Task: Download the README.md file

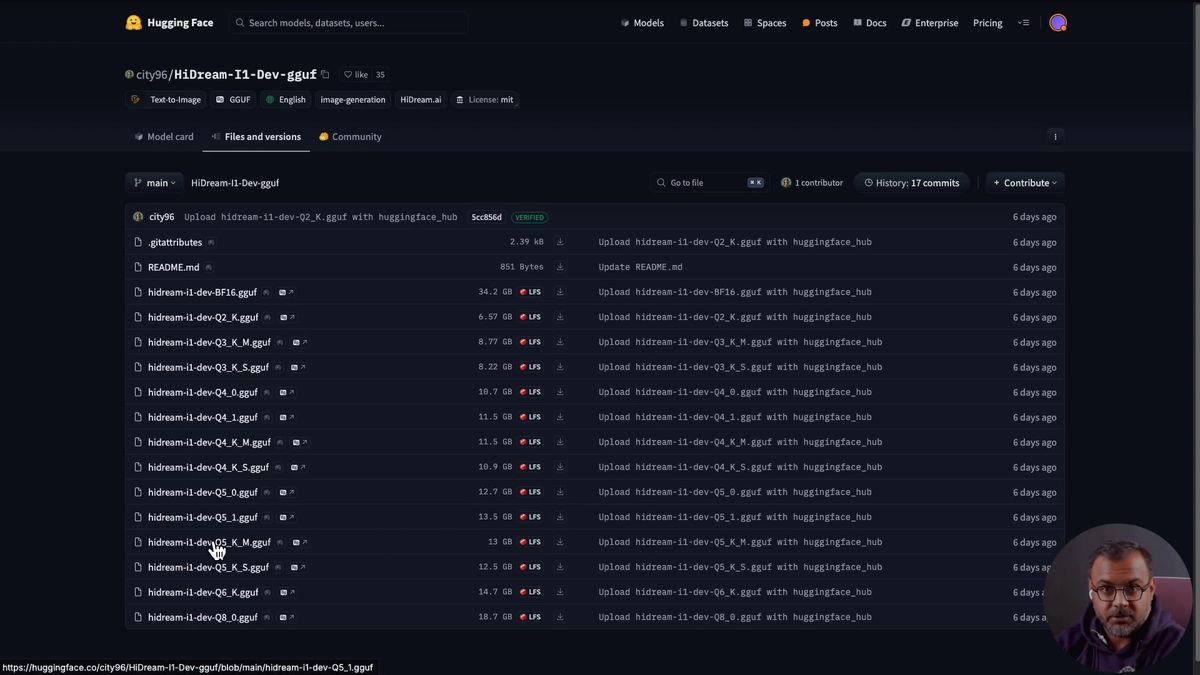Action: point(560,267)
